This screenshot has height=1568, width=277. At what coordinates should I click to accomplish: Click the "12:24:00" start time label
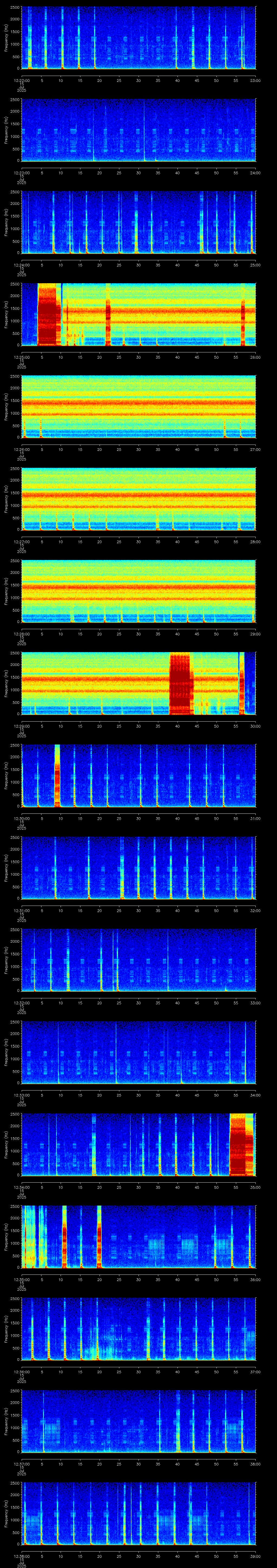click(x=21, y=265)
